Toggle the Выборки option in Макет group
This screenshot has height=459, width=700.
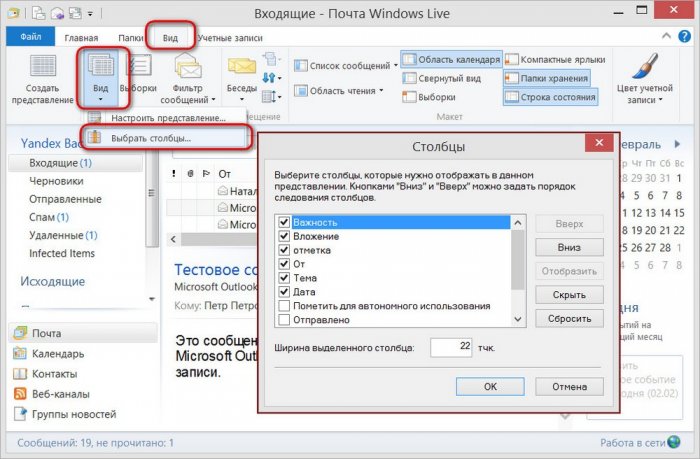pos(429,97)
